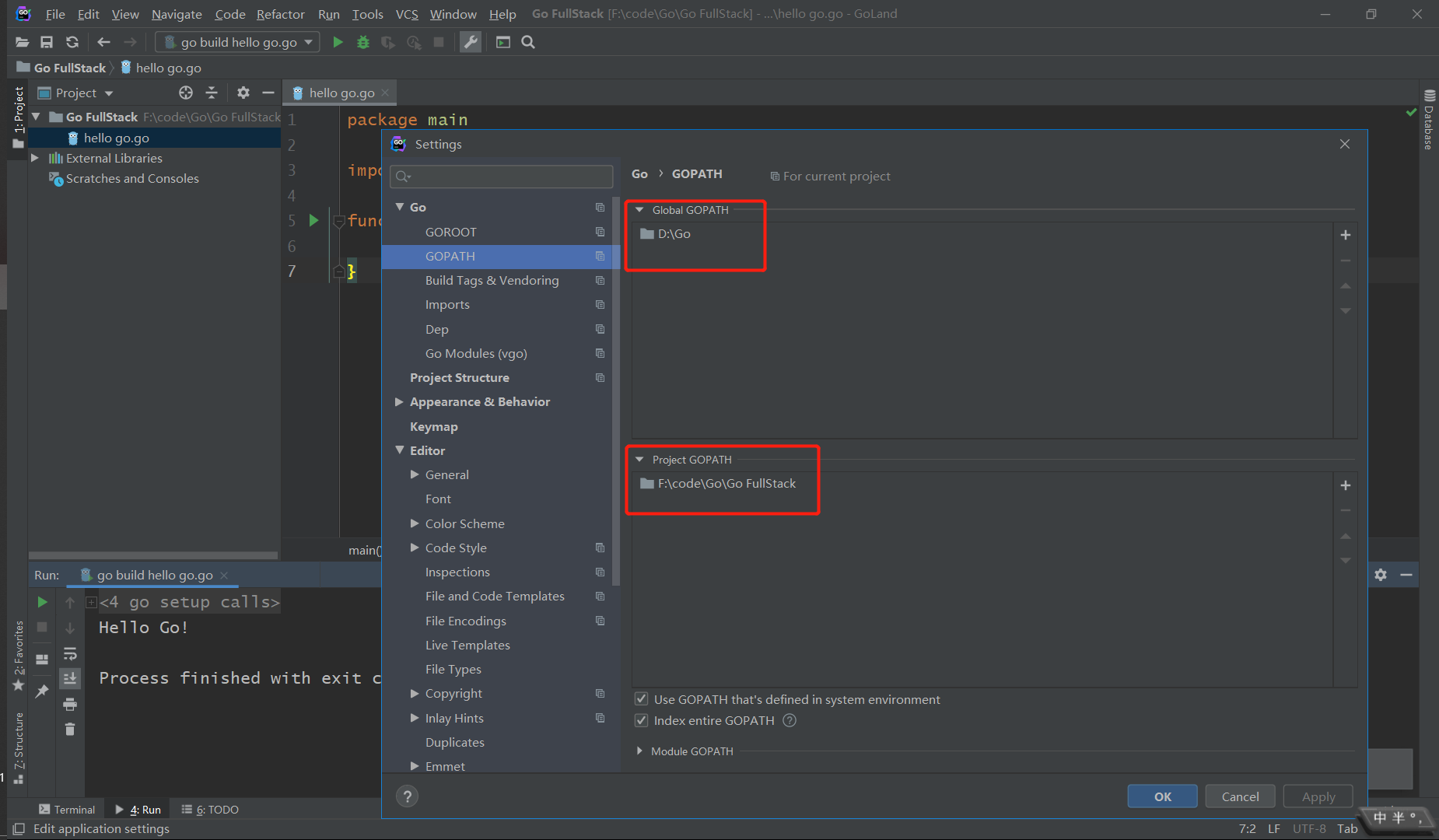Collapse the Global GOPATH section

point(639,210)
